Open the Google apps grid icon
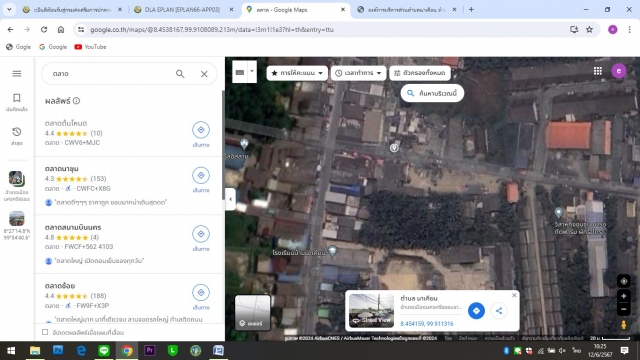Screen dimensions: 640x360 (x=598, y=71)
